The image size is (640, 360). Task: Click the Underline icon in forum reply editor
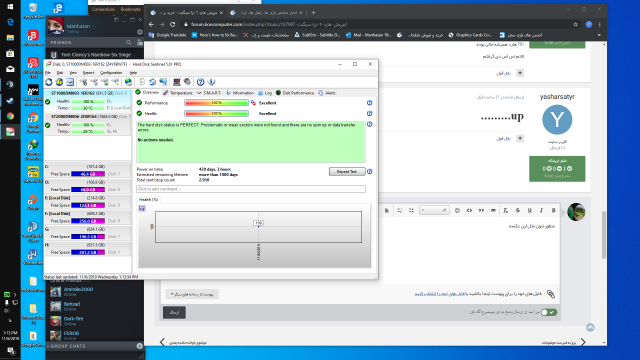[x=529, y=210]
